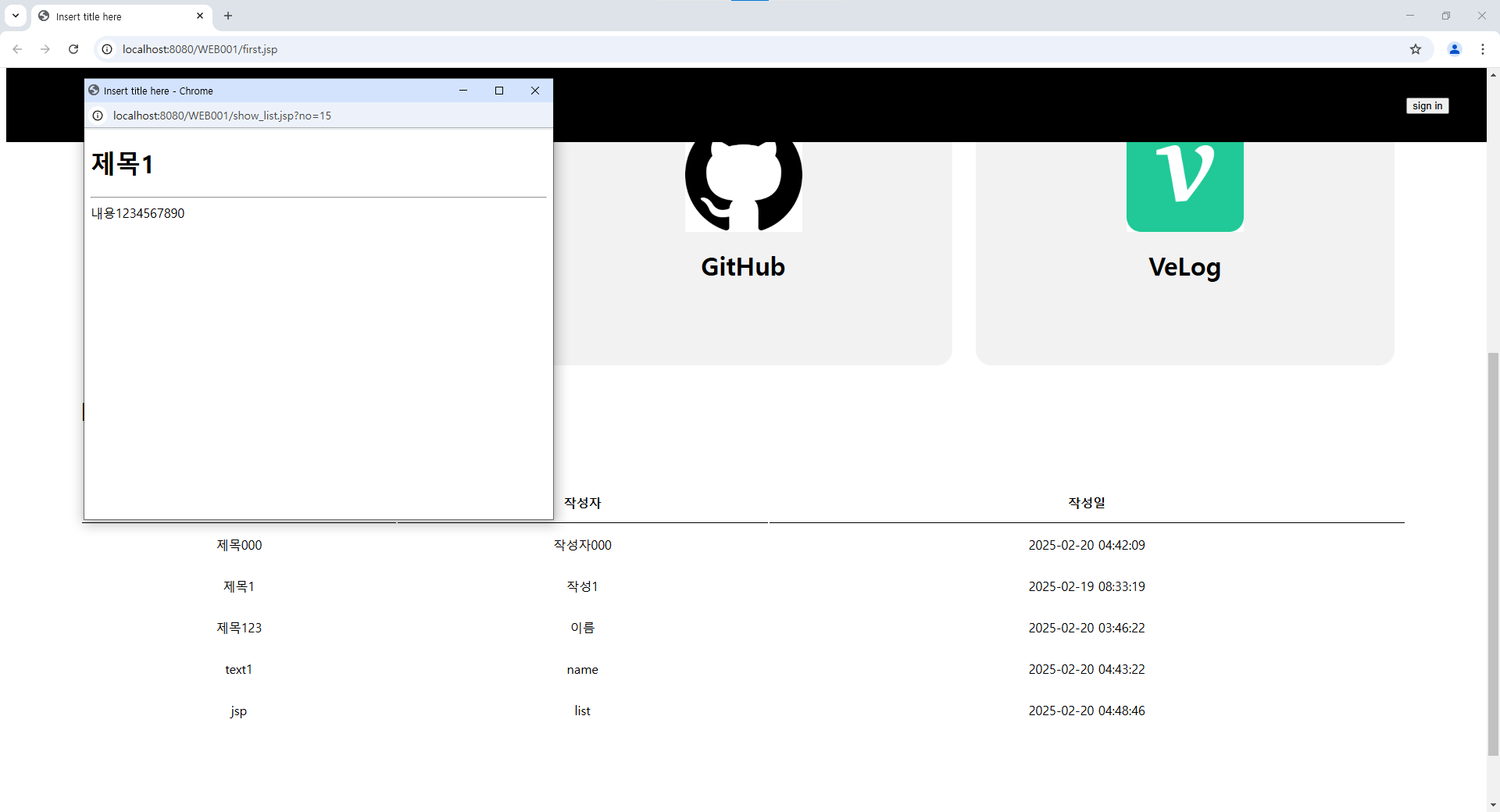Screen dimensions: 1500x812
Task: Click the page vertical scrollbar thumb
Action: (x=1493, y=554)
